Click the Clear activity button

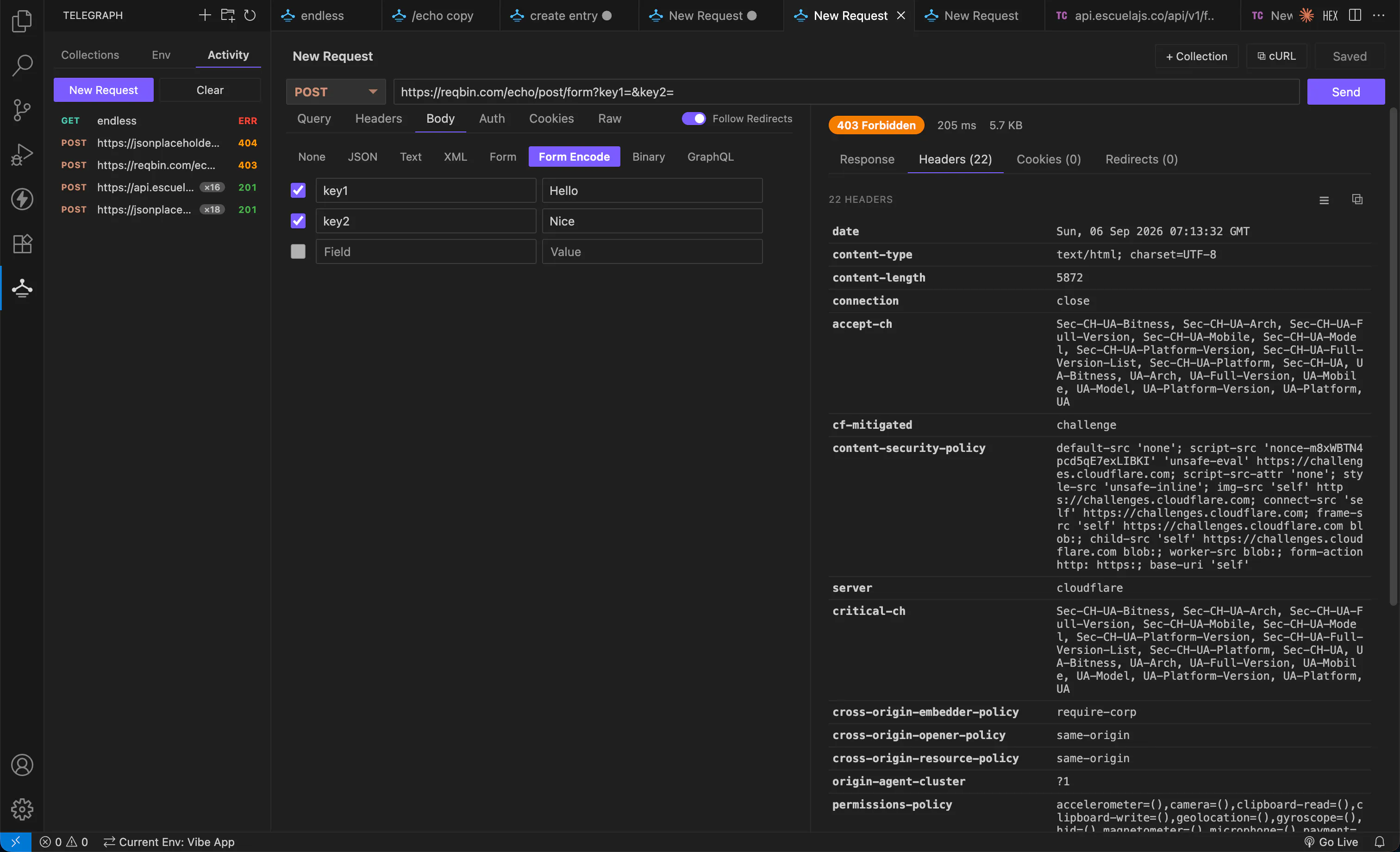pyautogui.click(x=210, y=90)
